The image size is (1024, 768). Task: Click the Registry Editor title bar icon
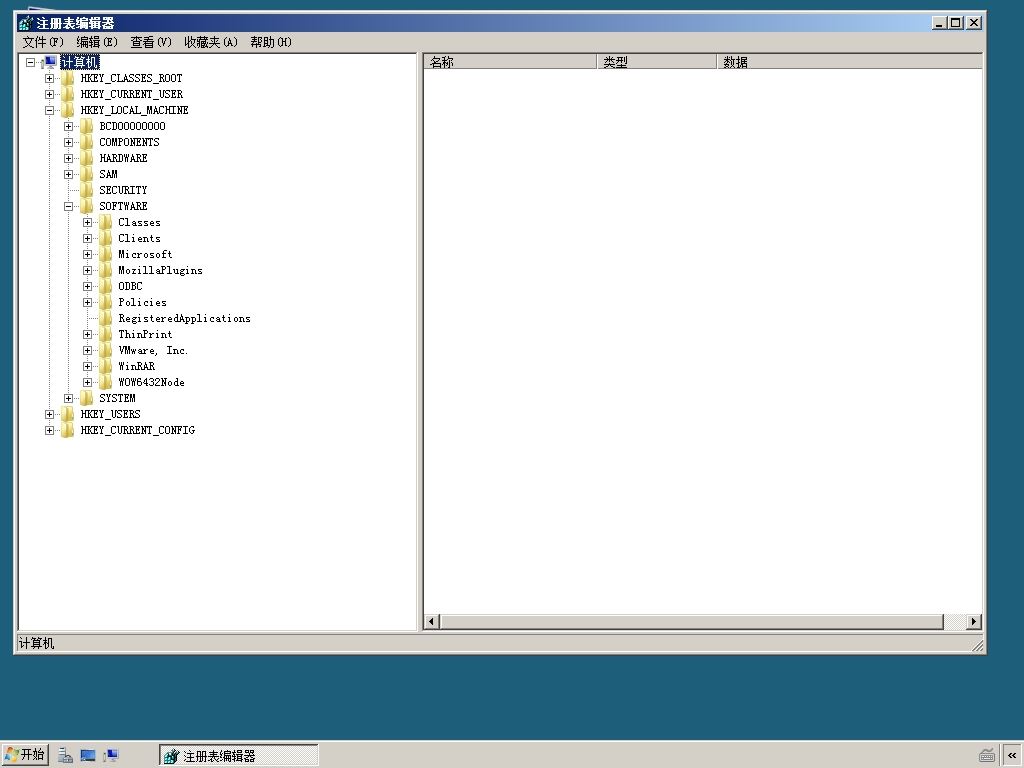(25, 23)
